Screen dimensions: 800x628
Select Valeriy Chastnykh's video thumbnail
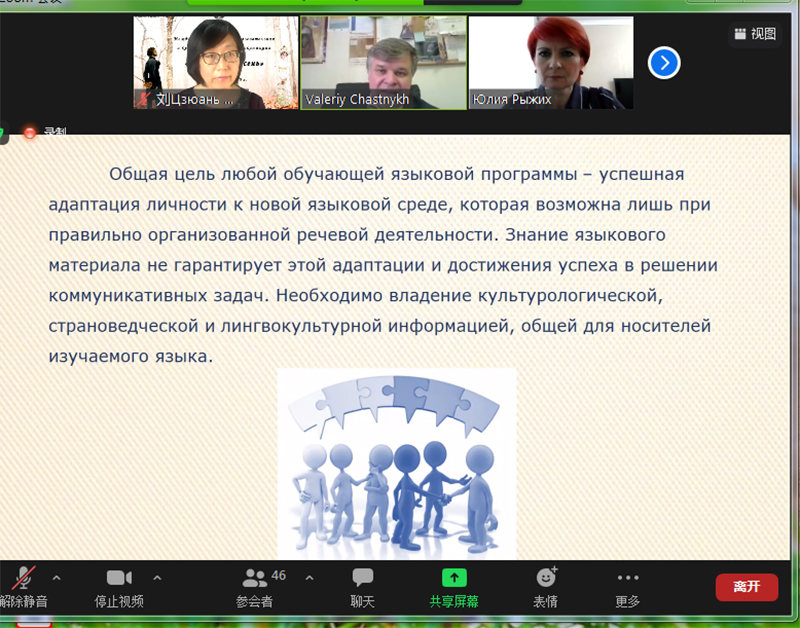coord(384,62)
